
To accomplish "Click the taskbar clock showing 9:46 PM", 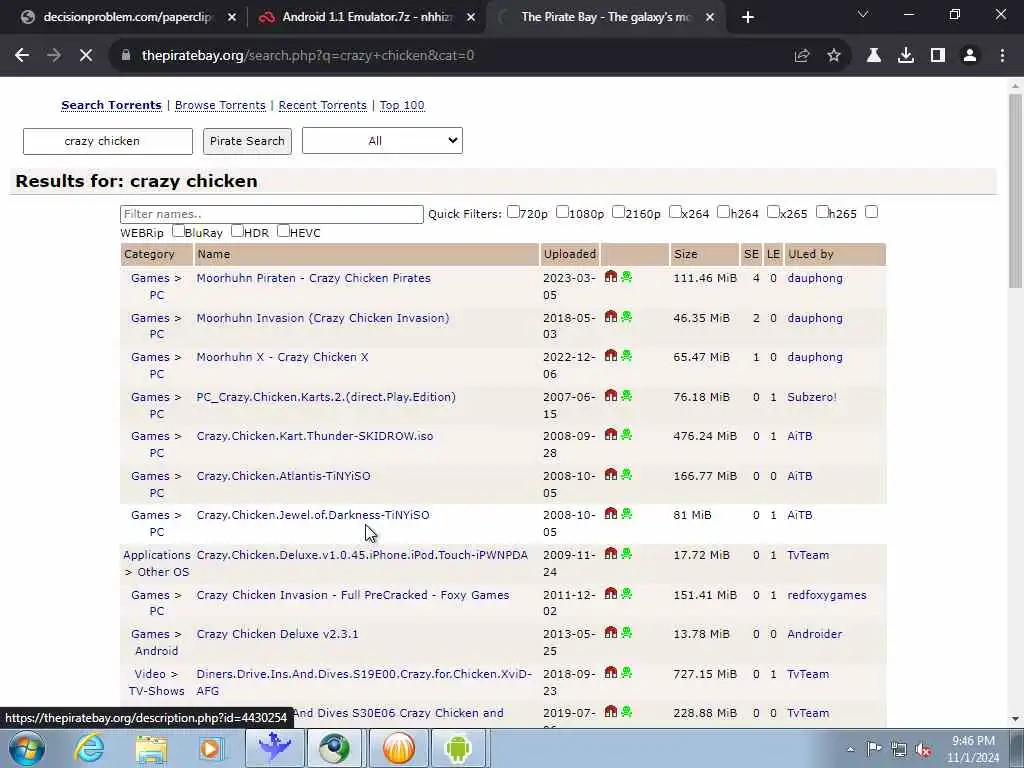I will [x=973, y=749].
